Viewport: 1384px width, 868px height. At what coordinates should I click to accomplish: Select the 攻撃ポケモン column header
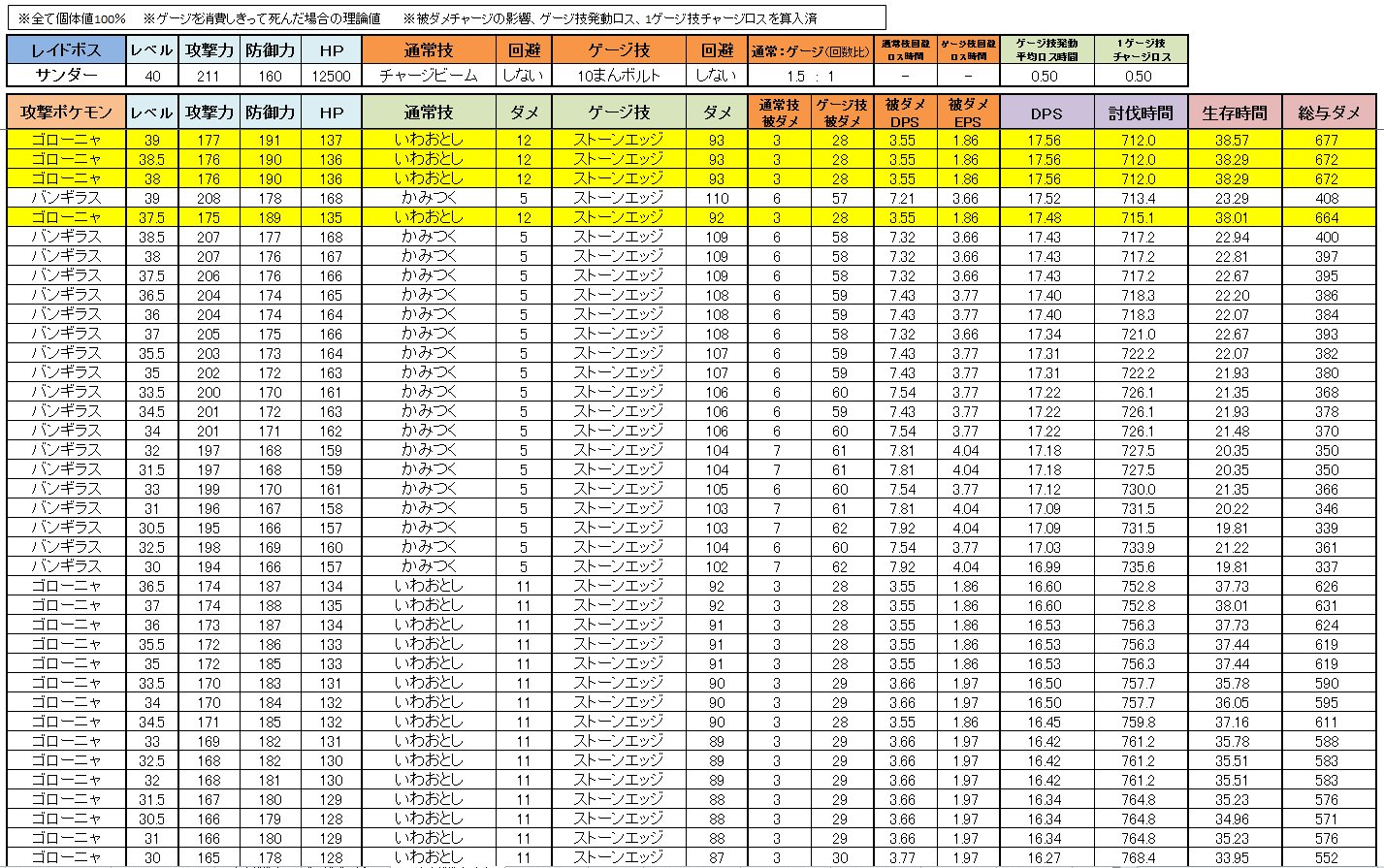point(67,113)
